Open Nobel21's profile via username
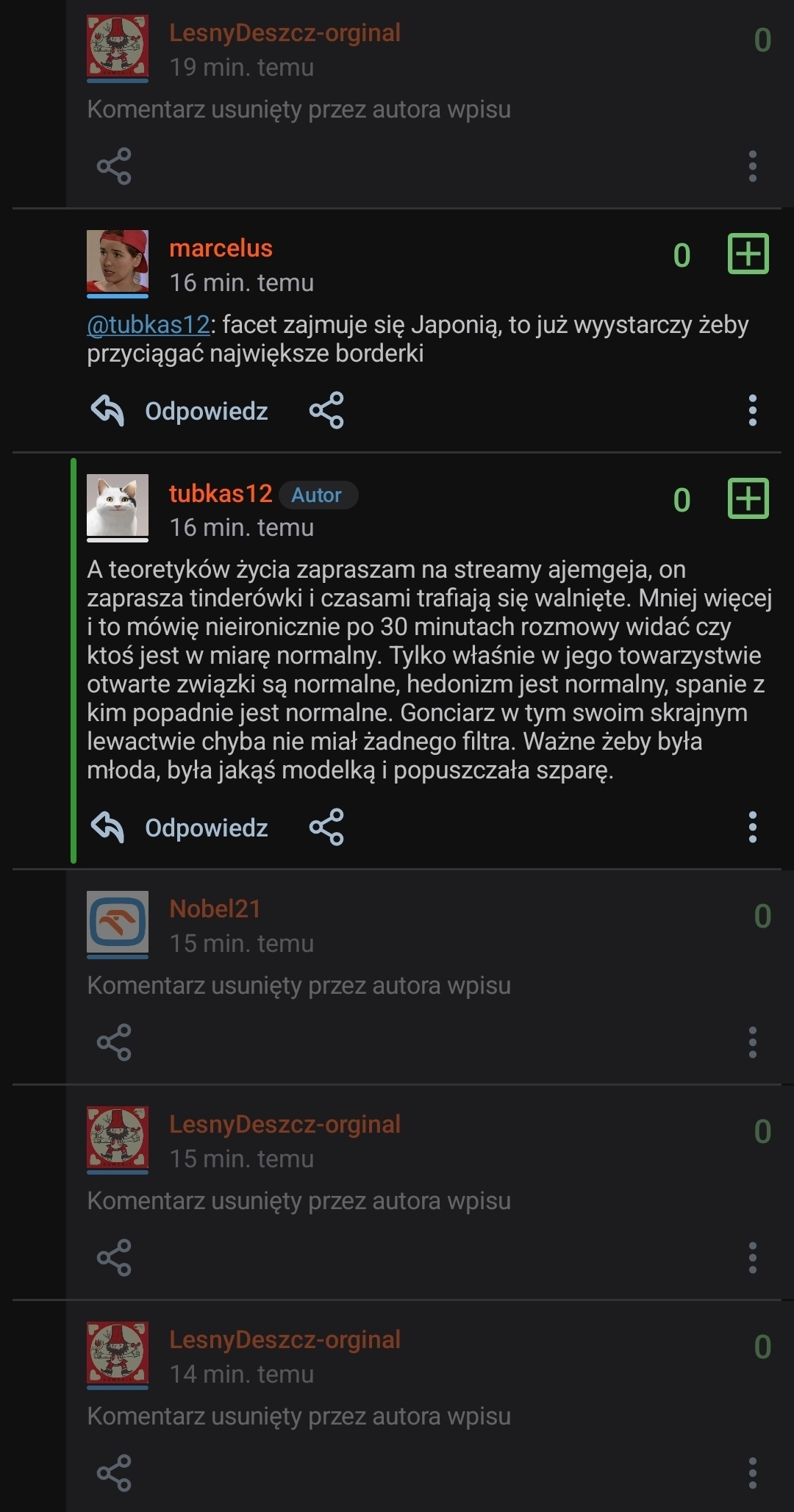Screen dimensions: 794x1512 pos(215,909)
